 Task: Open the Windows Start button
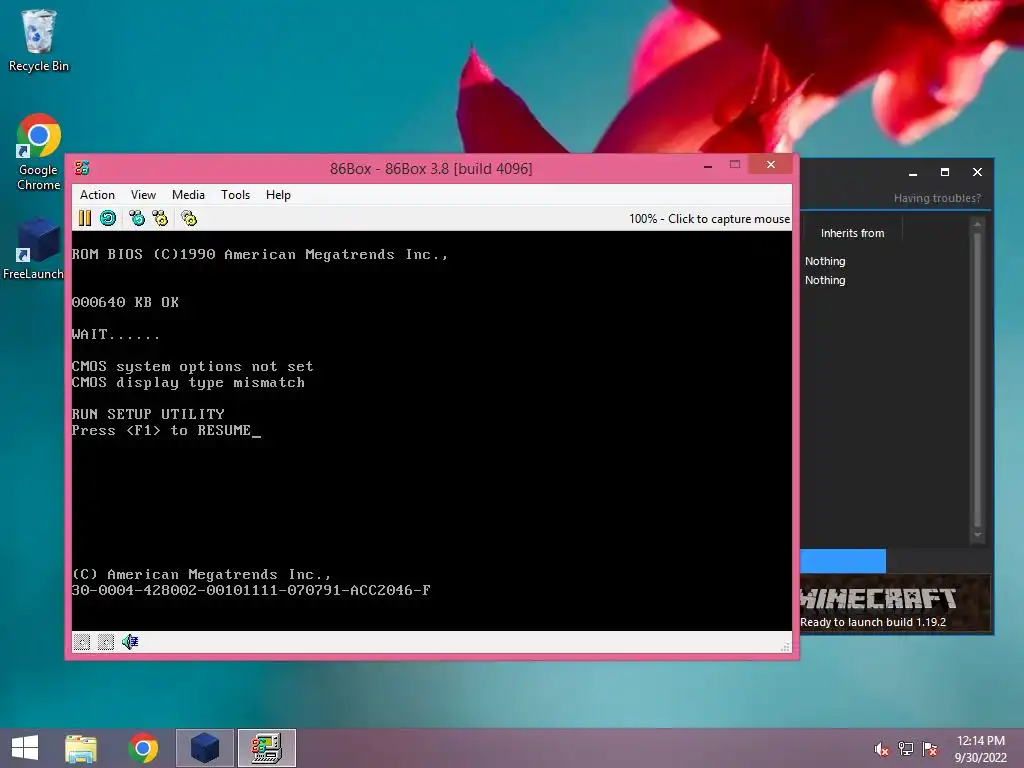click(25, 748)
